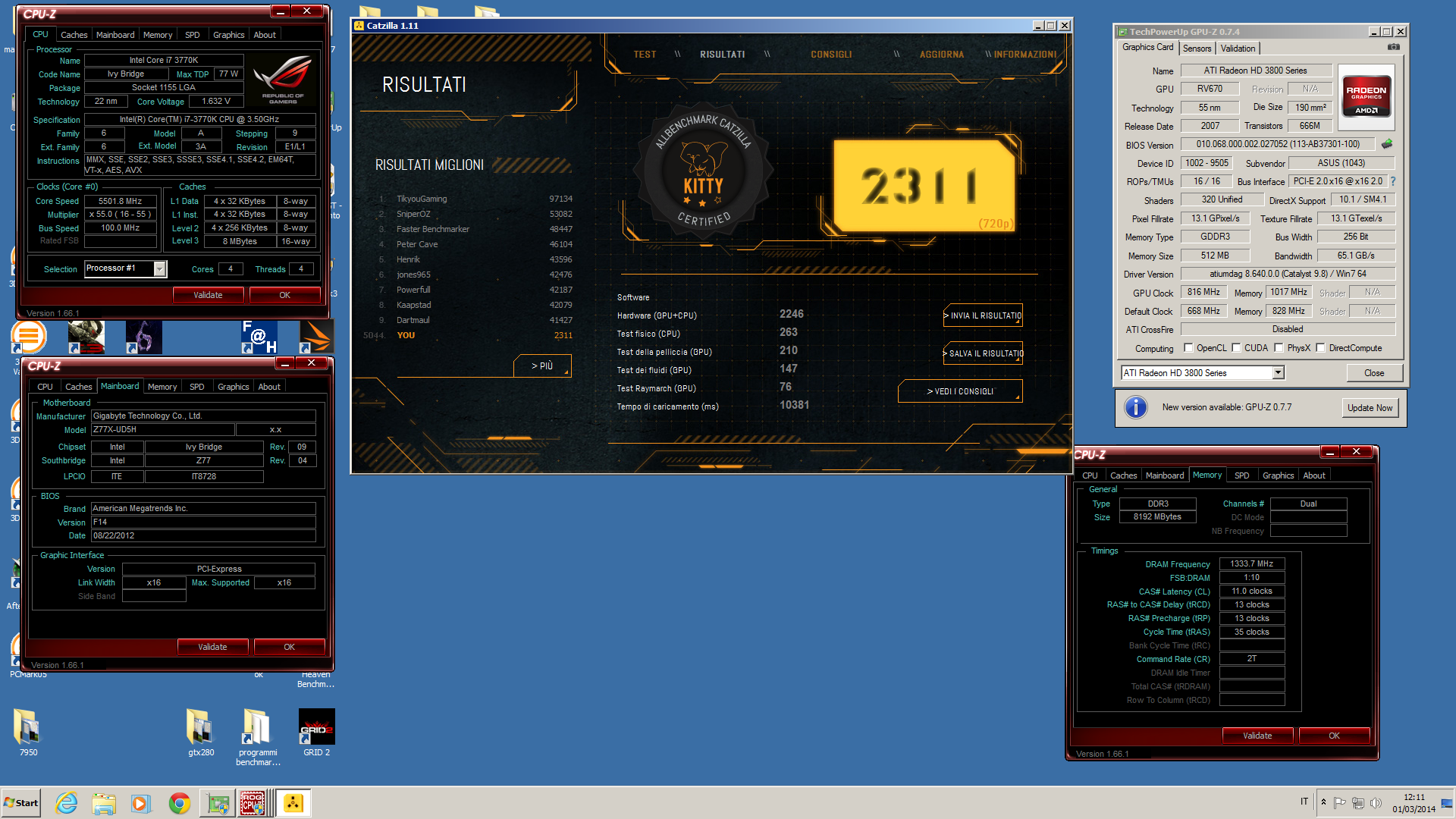Click the Windows Start button
Viewport: 1456px width, 819px height.
pos(21,803)
